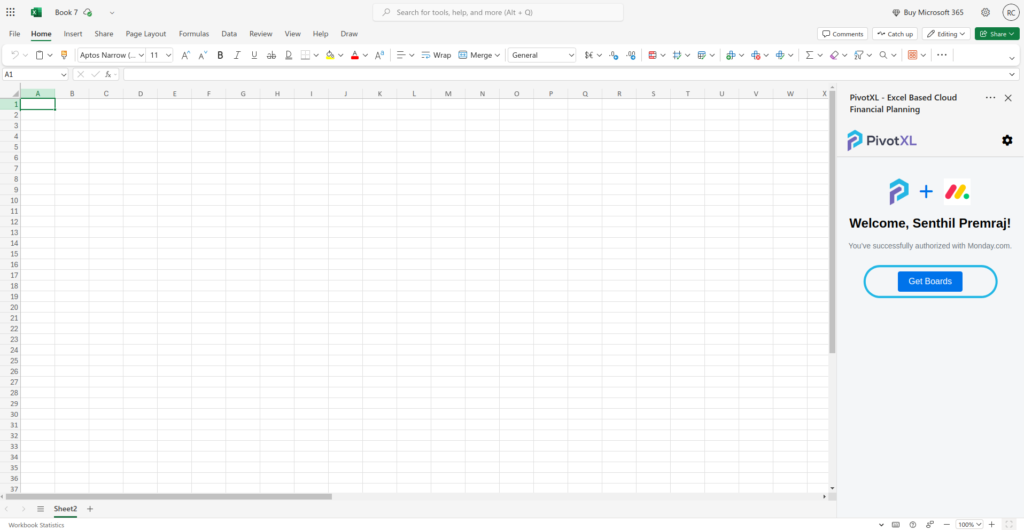
Task: Apply the yellow fill color bucket
Action: pos(330,55)
